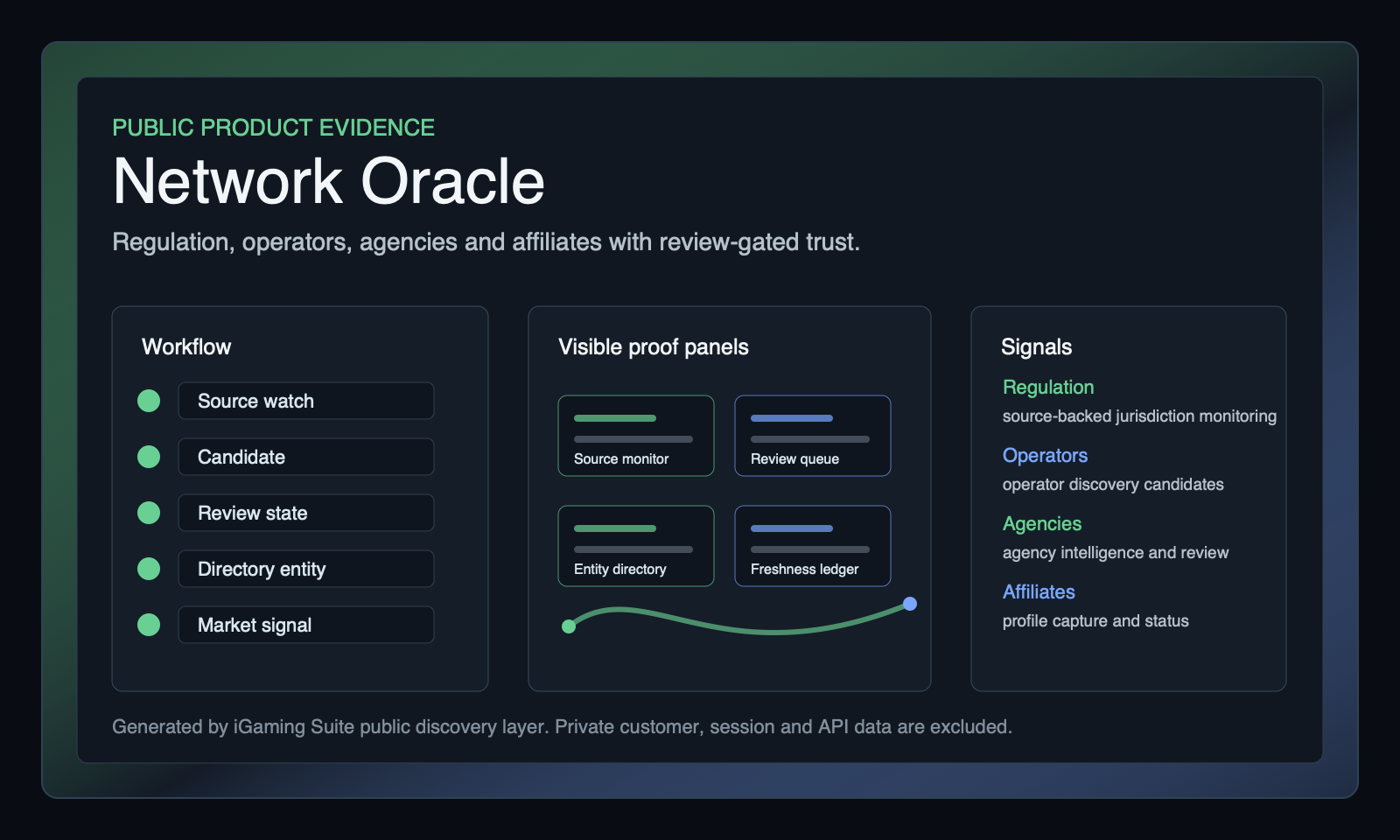
Task: Click the green dot beside Review state
Action: pos(149,513)
